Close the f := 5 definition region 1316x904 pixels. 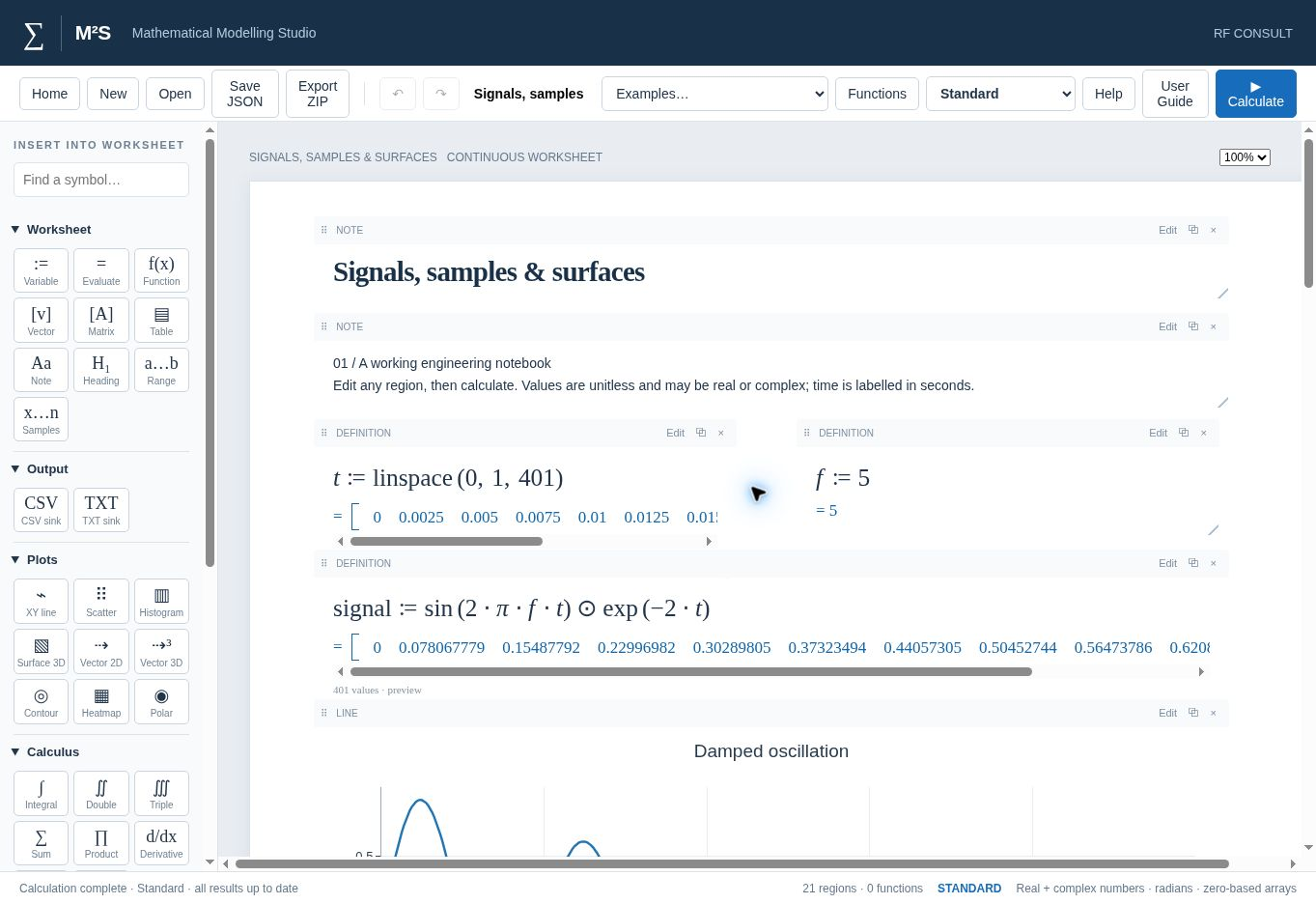(1204, 433)
